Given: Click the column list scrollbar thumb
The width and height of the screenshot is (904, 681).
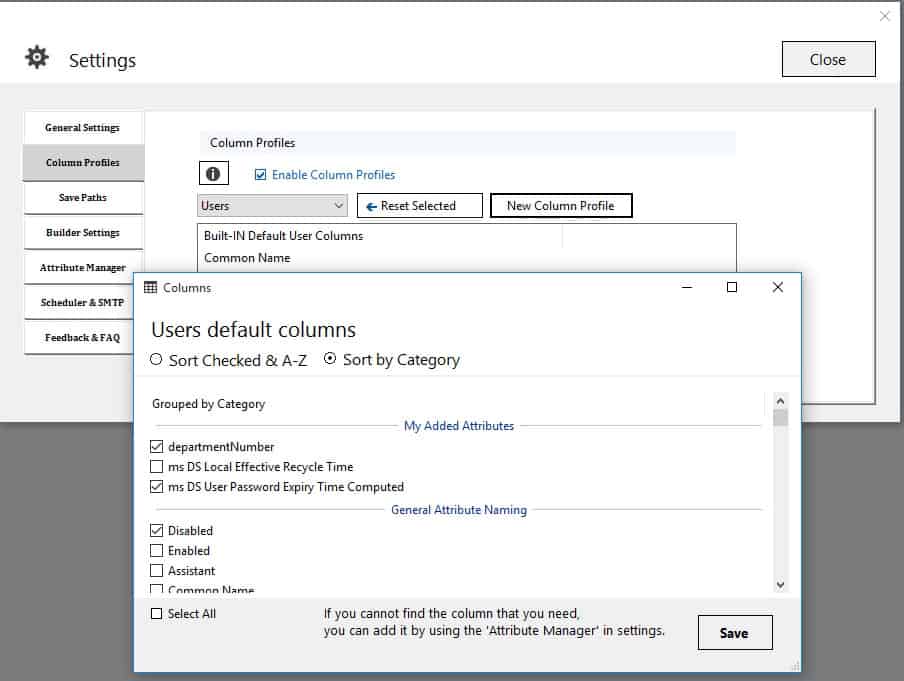Looking at the screenshot, I should (x=780, y=417).
